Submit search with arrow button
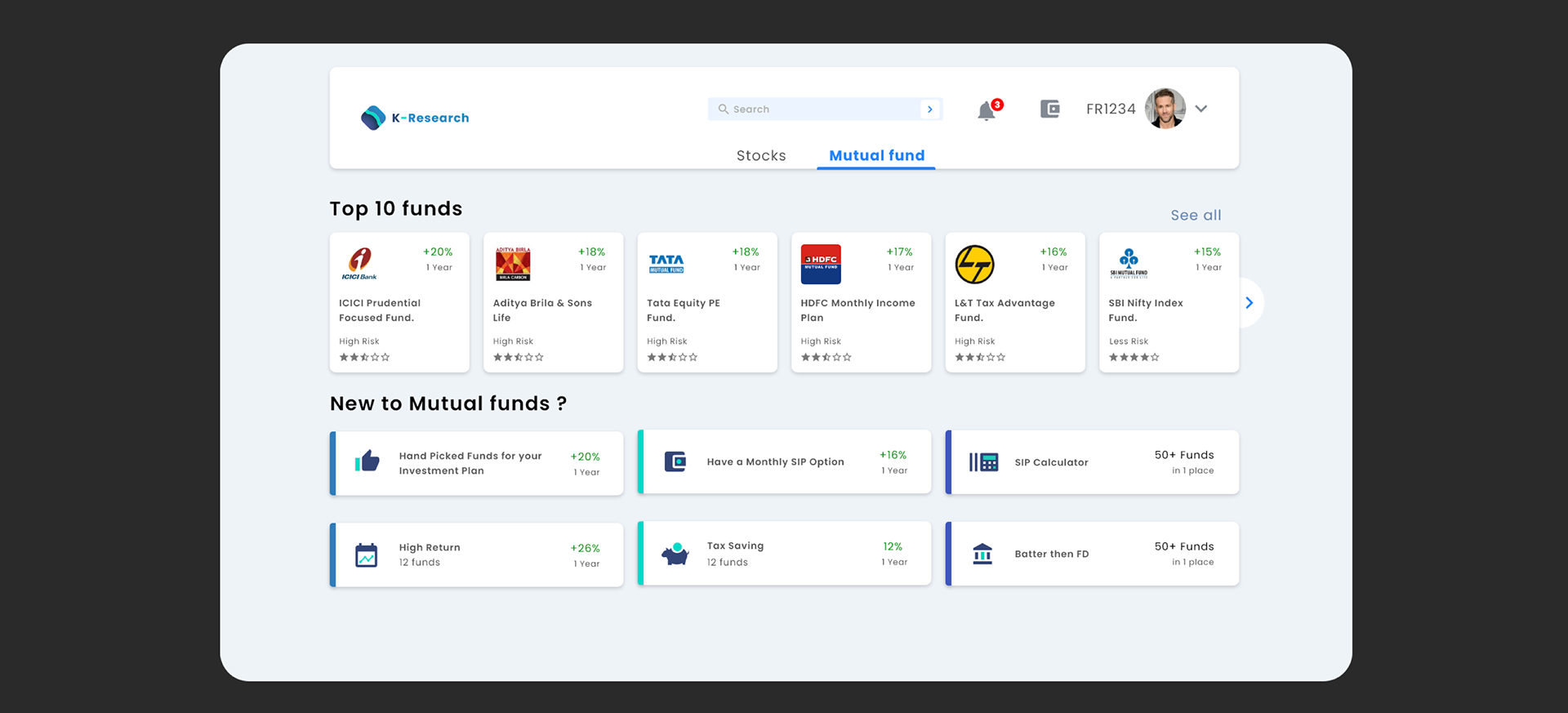 929,109
